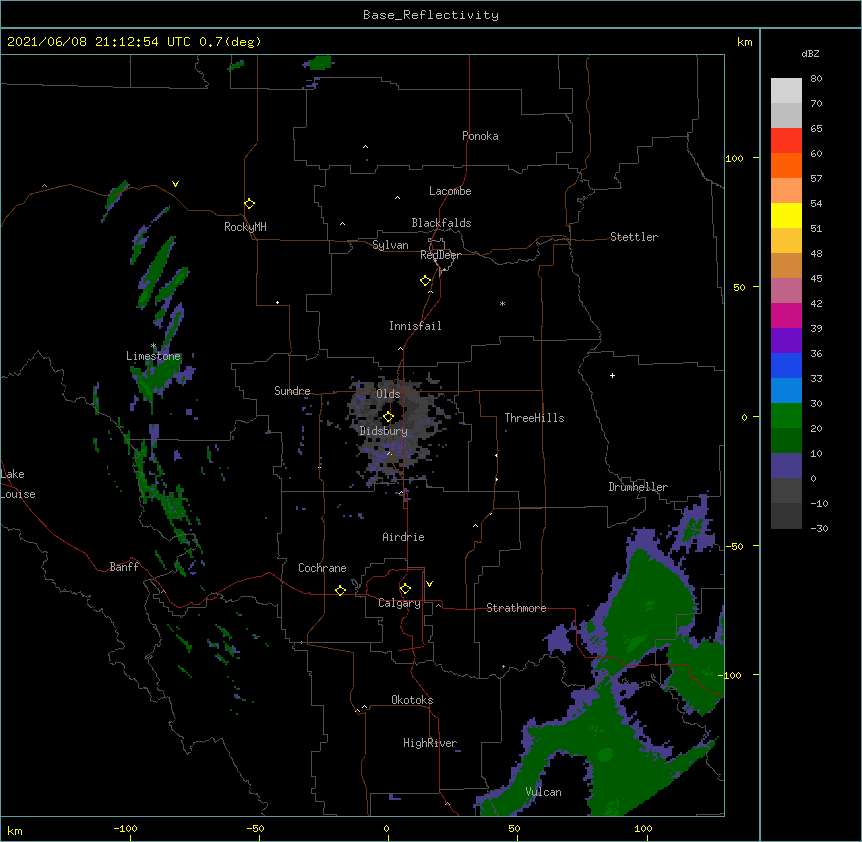Click the yellow V marker northeast of Calgary
Image resolution: width=862 pixels, height=842 pixels.
pyautogui.click(x=429, y=584)
